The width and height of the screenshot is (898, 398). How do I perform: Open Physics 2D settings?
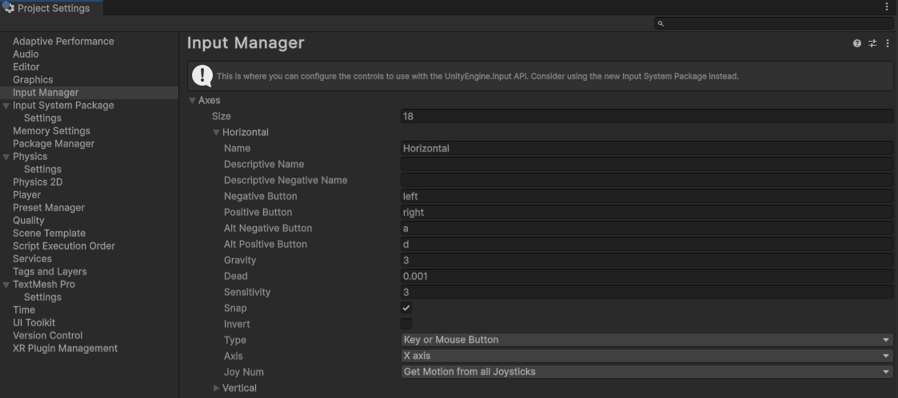(38, 182)
